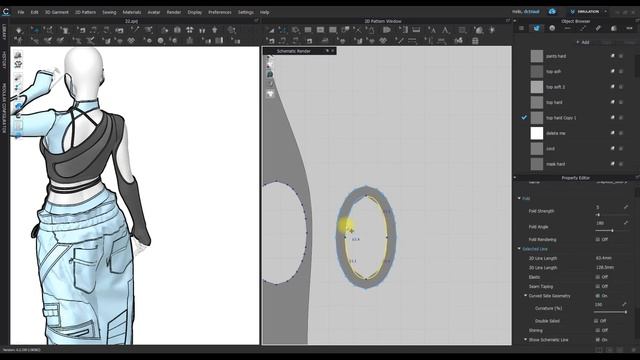Click edit pencil icon beside Curvature value
This screenshot has width=640, height=360.
click(x=624, y=304)
